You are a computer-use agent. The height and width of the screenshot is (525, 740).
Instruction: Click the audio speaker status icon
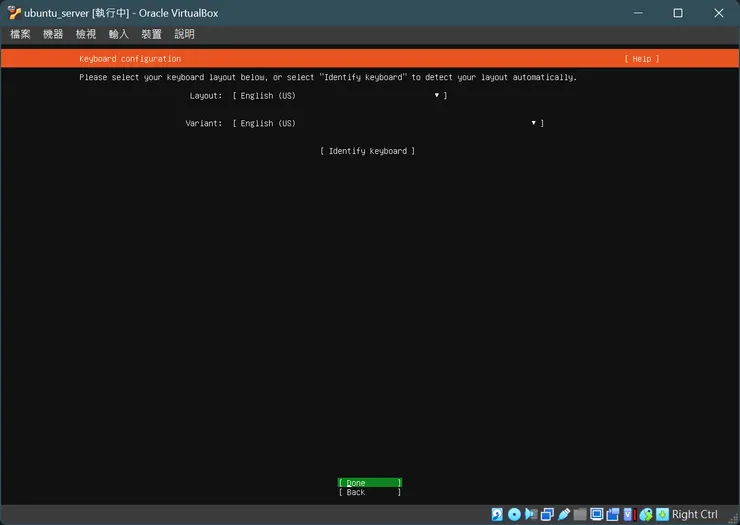coord(531,514)
